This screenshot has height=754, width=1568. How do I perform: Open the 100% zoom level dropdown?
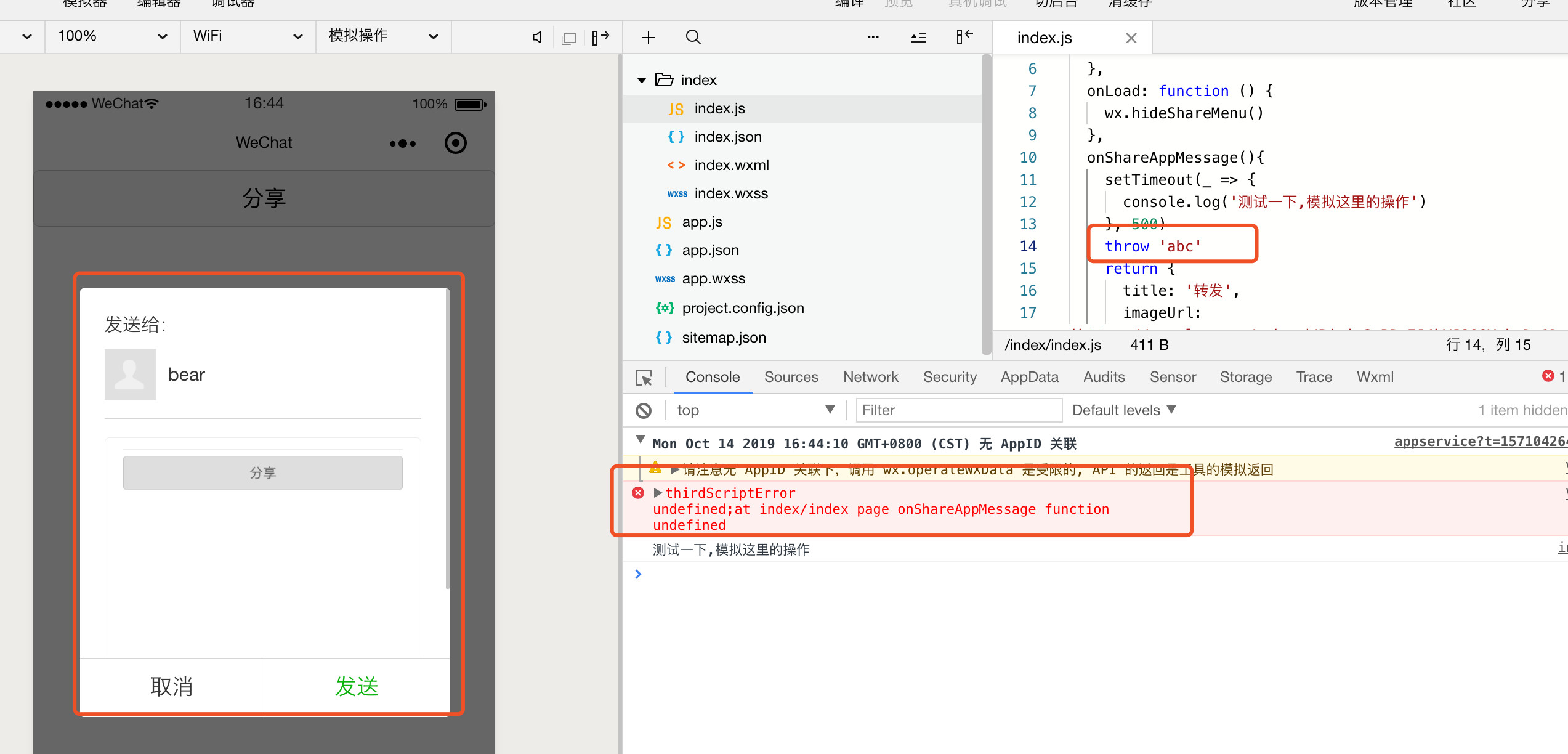tap(112, 36)
